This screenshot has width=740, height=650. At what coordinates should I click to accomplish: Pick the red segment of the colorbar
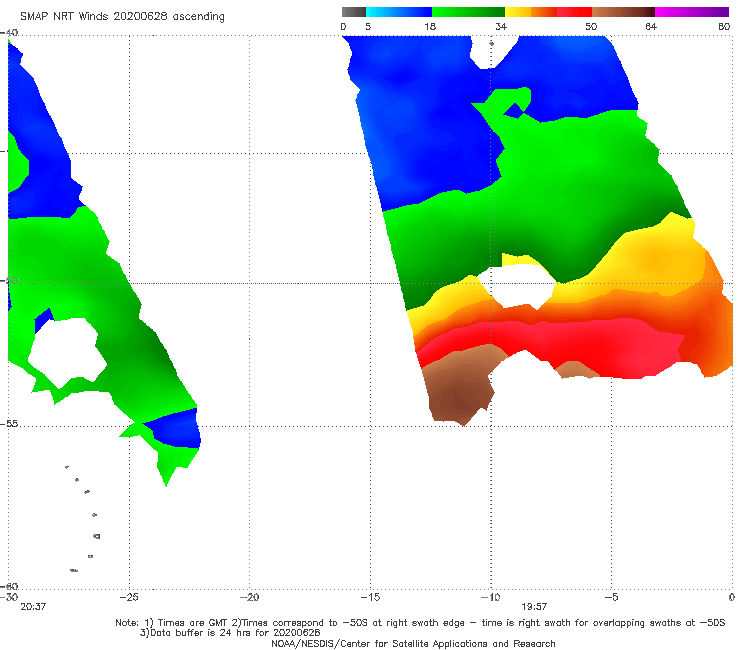click(x=574, y=12)
